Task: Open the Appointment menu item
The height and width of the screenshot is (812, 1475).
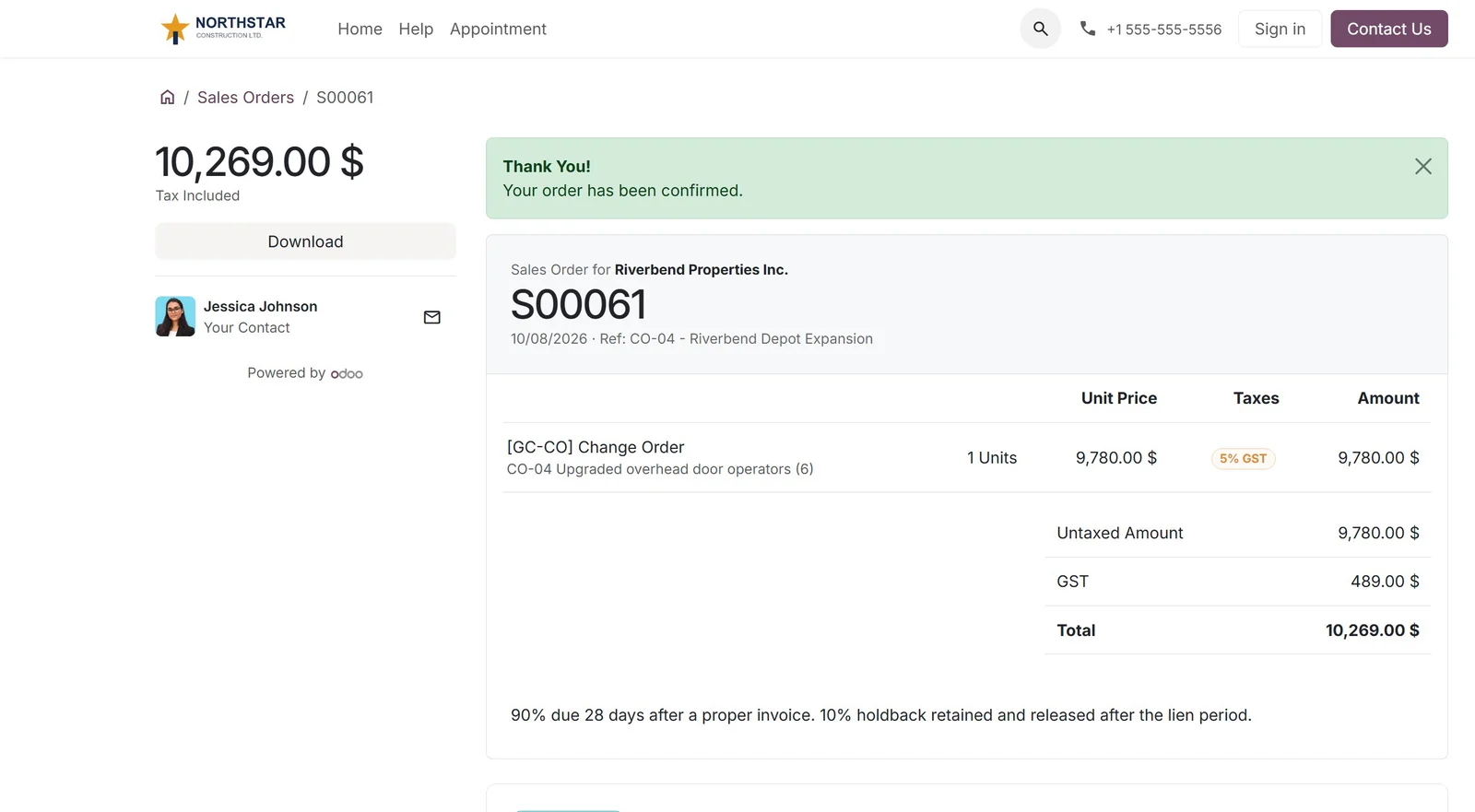Action: point(498,29)
